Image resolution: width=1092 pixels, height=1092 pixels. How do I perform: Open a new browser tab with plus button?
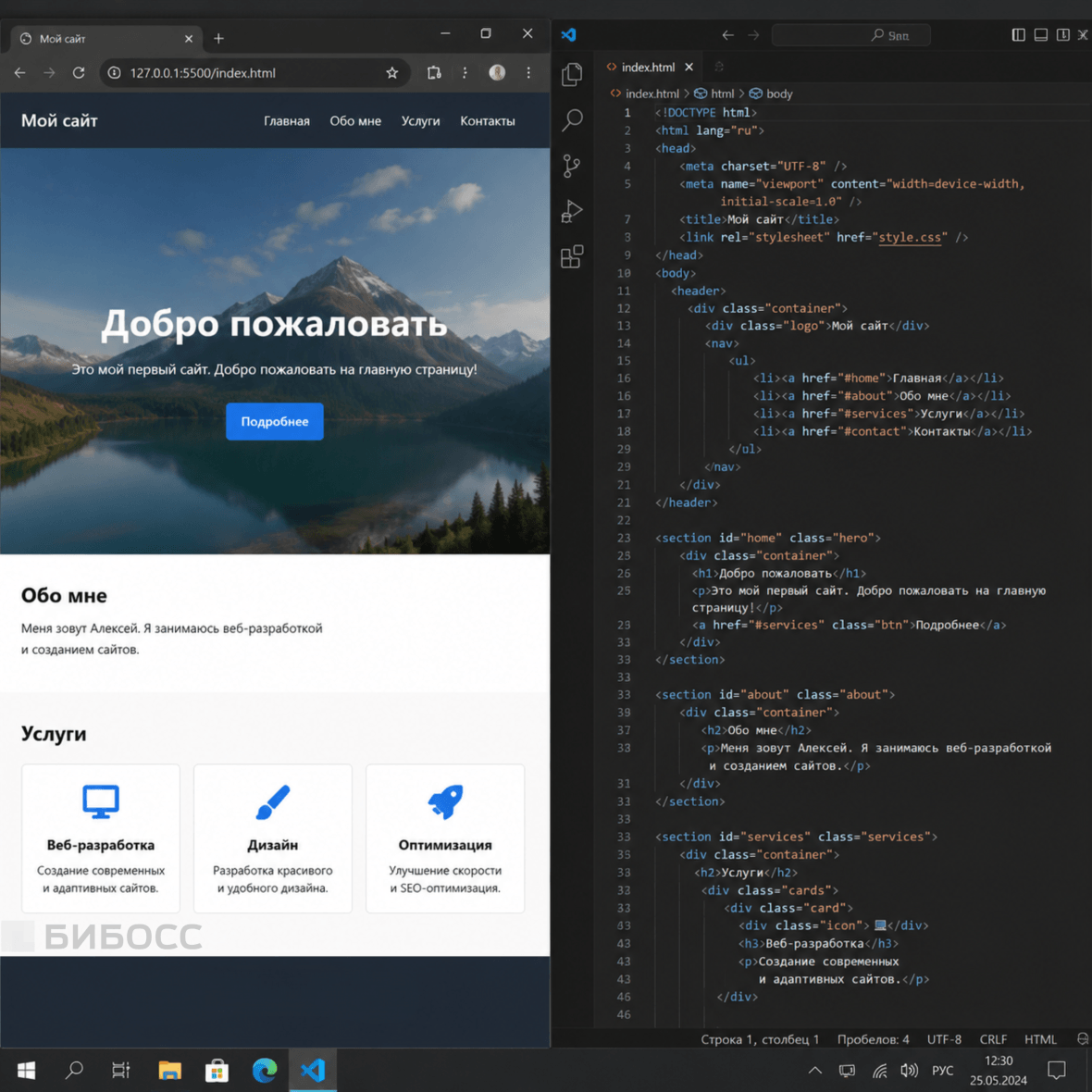click(218, 38)
